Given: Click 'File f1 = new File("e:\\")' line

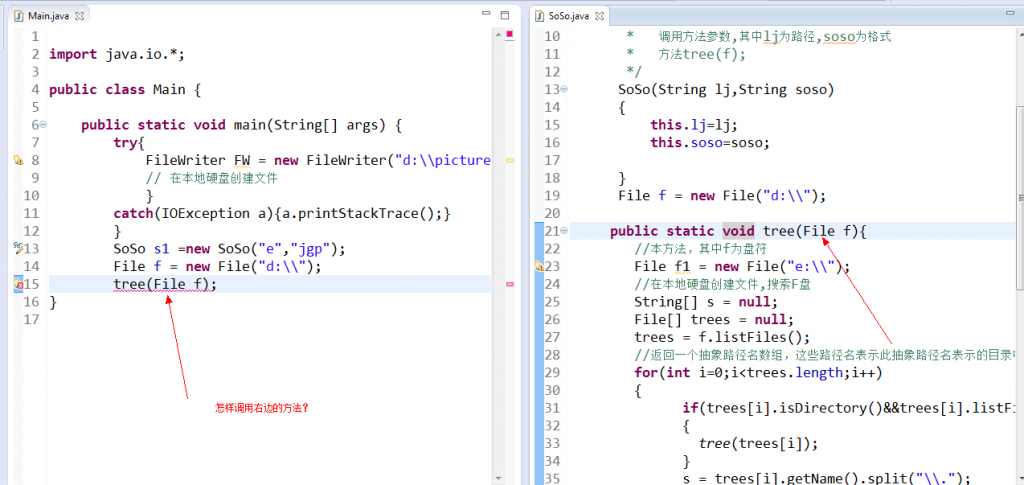Looking at the screenshot, I should 743,266.
